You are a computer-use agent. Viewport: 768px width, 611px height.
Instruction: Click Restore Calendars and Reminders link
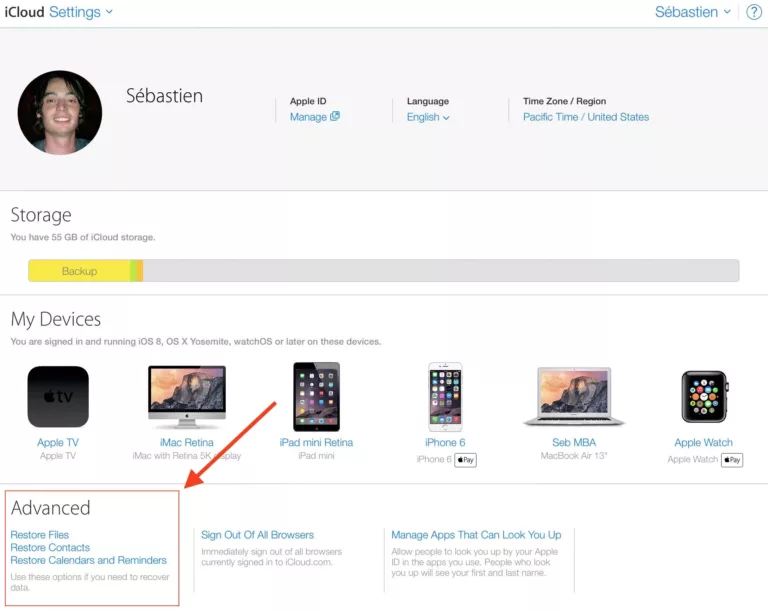(89, 560)
